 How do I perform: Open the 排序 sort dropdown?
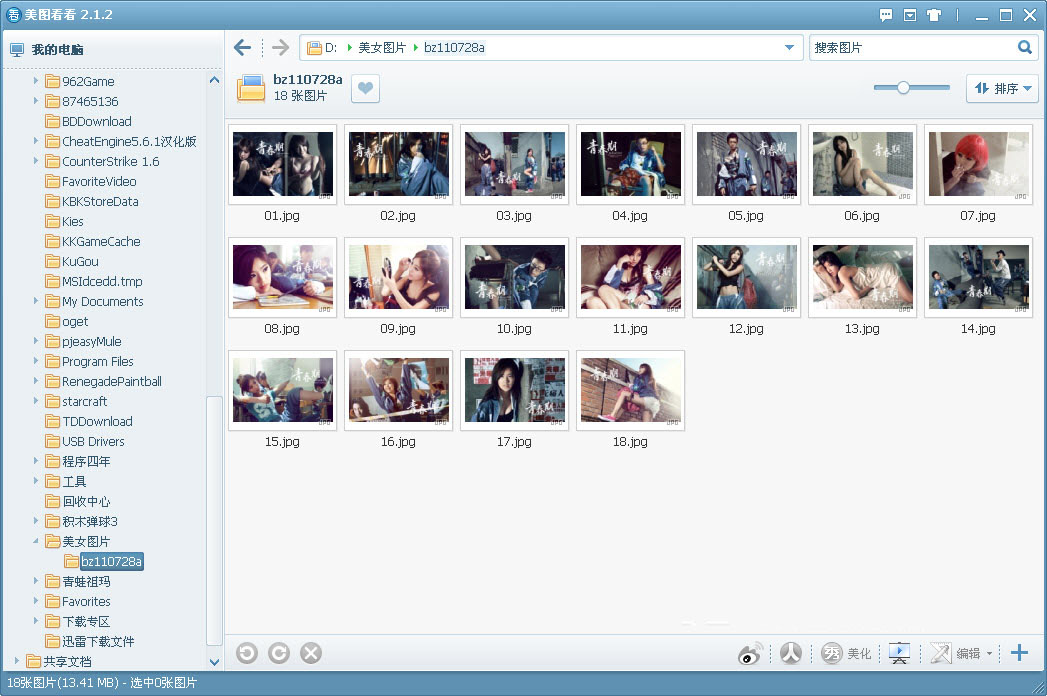[x=1002, y=89]
